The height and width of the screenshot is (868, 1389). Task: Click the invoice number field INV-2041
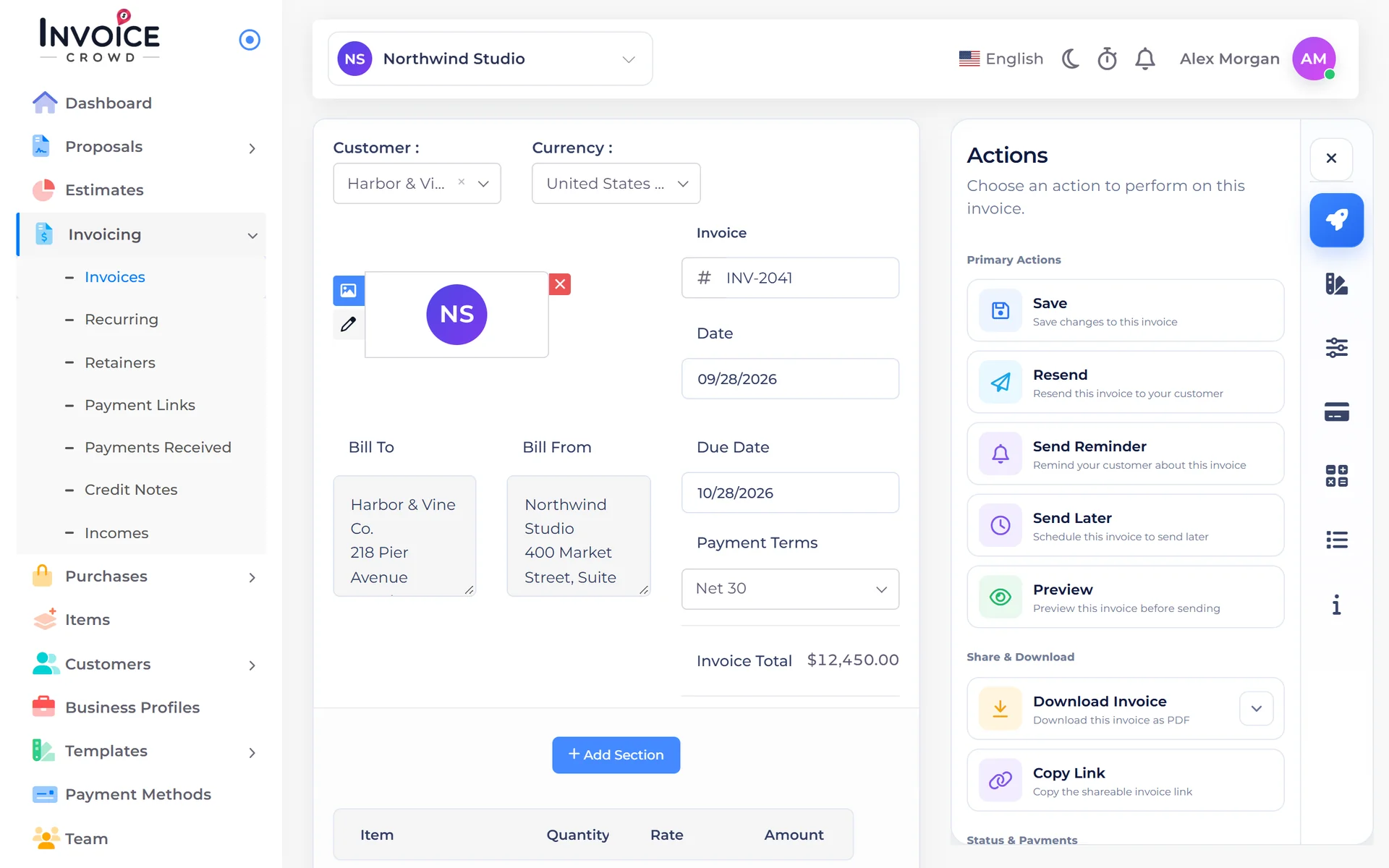pos(790,278)
